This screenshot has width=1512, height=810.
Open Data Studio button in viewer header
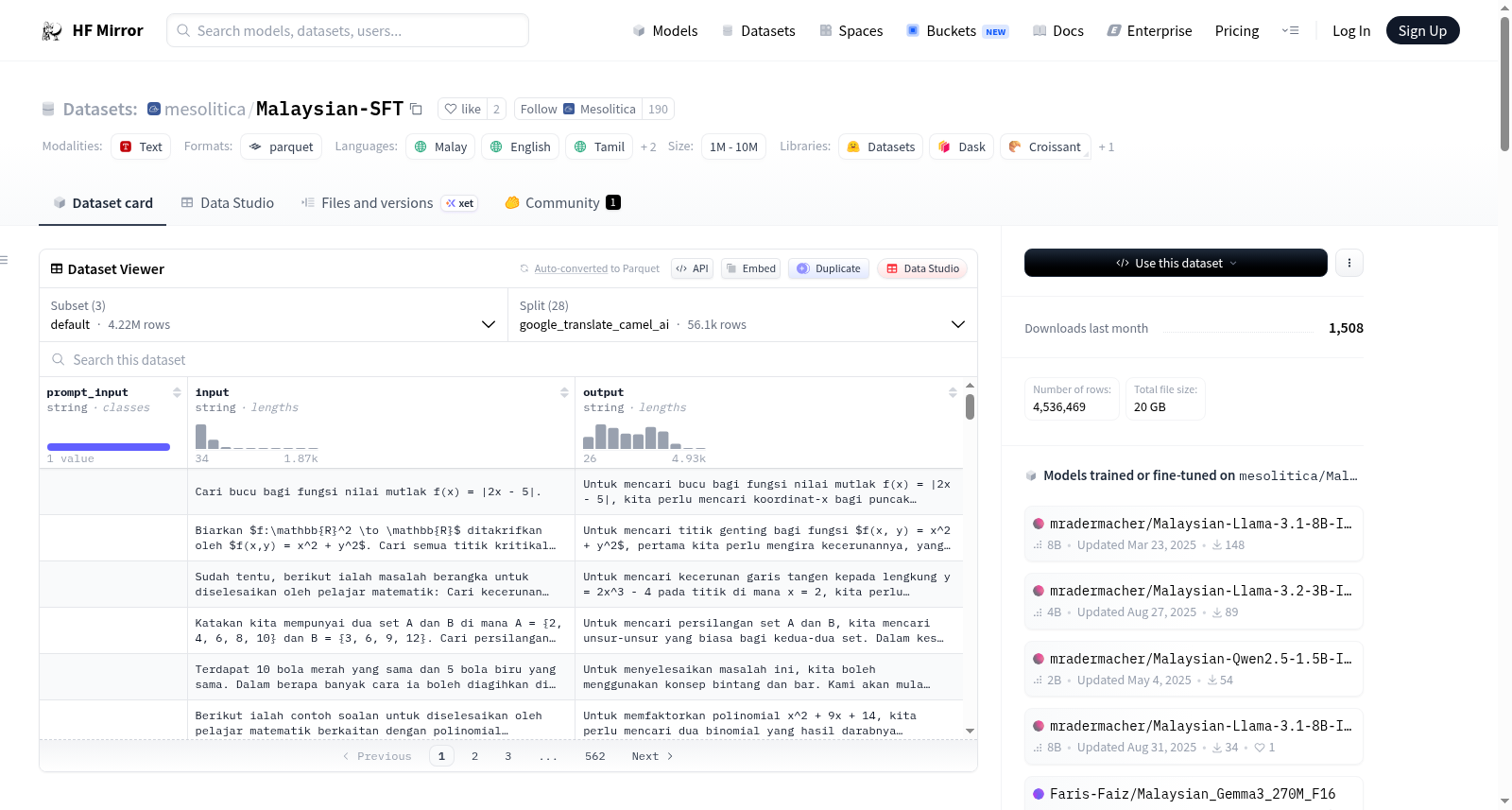click(x=922, y=268)
